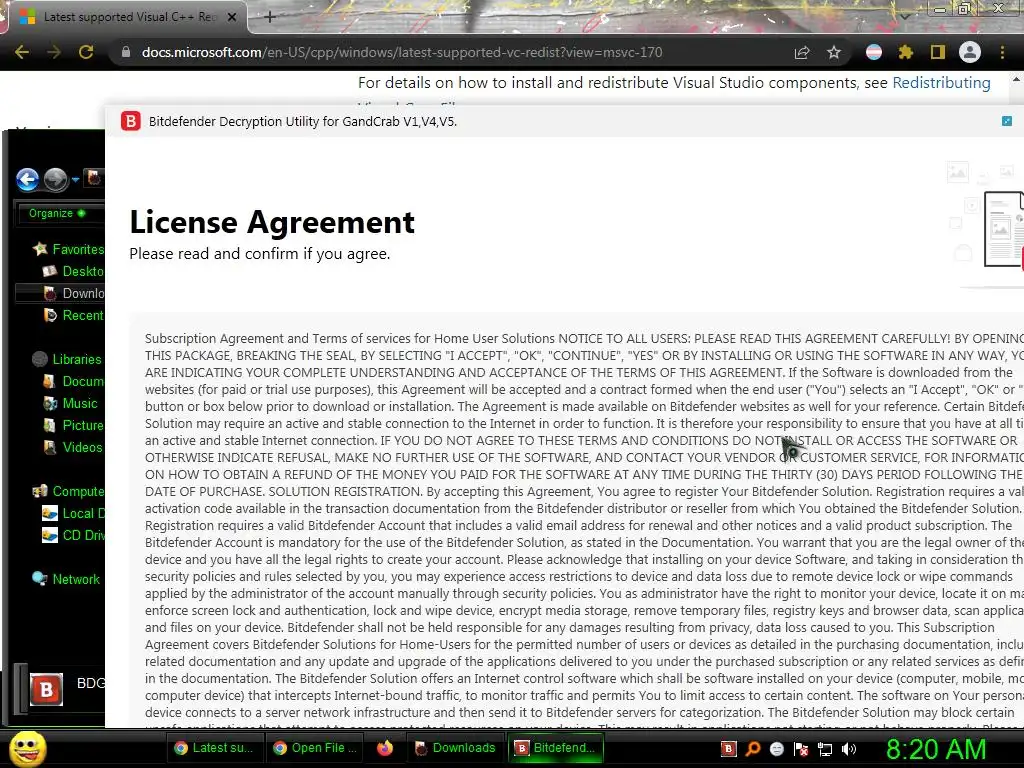Click the License Agreement heading
The height and width of the screenshot is (768, 1024).
272,222
